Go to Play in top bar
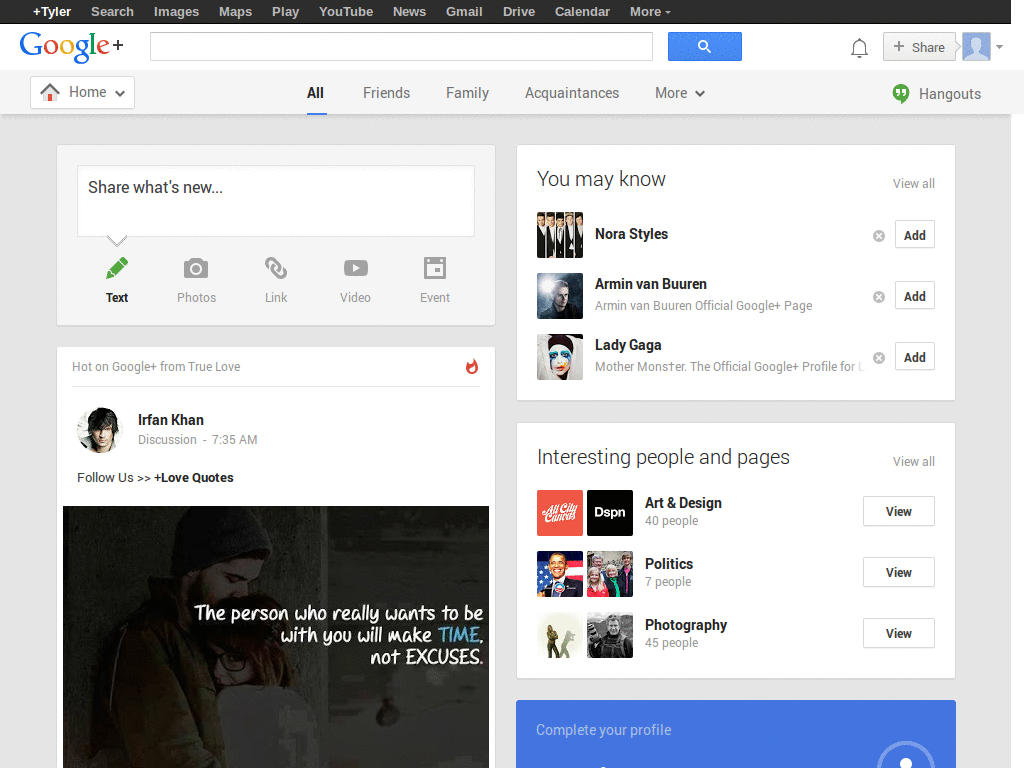Screen dimensions: 1024x768 (285, 12)
